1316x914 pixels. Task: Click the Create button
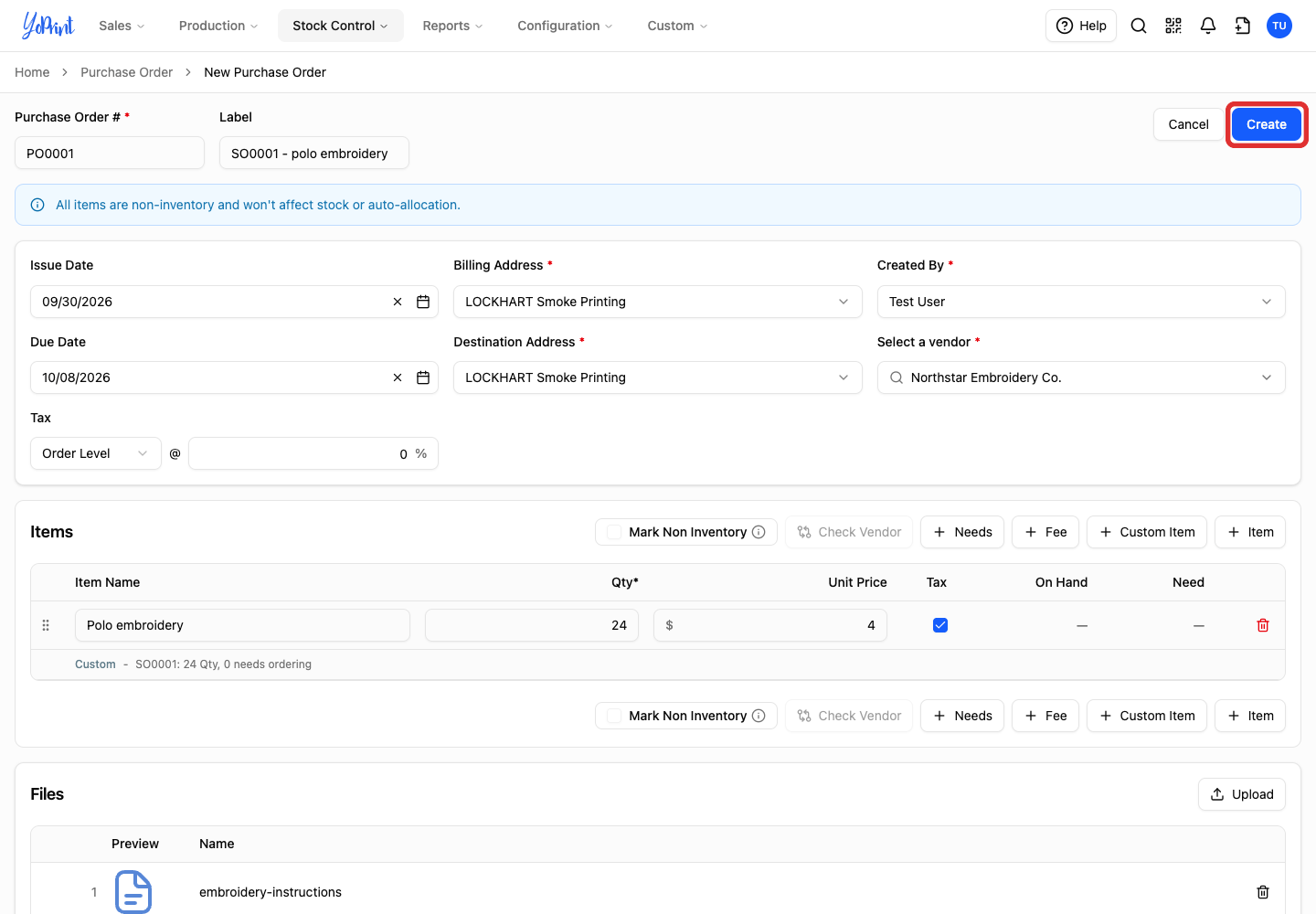pos(1267,124)
